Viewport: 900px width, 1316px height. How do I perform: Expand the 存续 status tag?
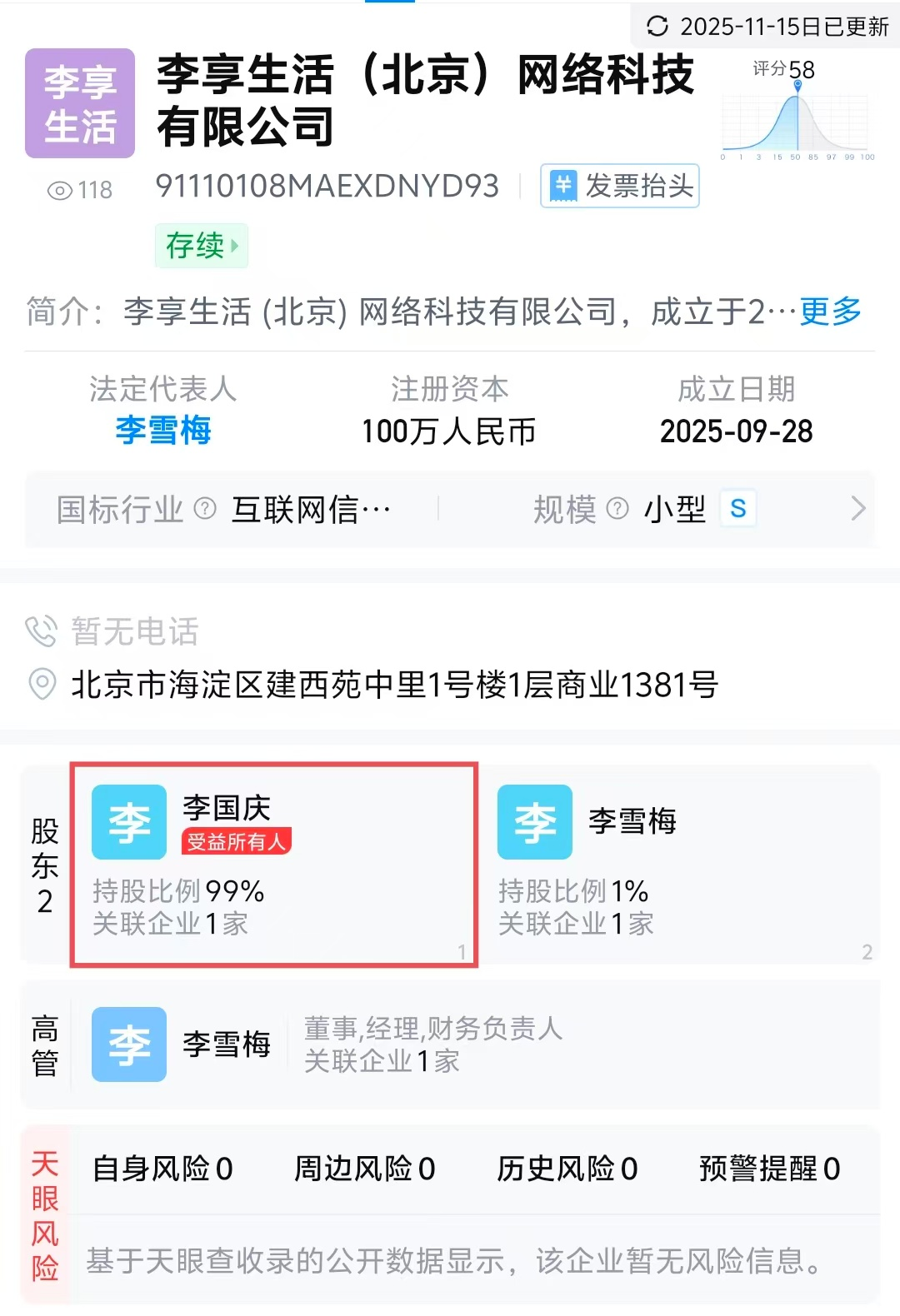click(202, 246)
